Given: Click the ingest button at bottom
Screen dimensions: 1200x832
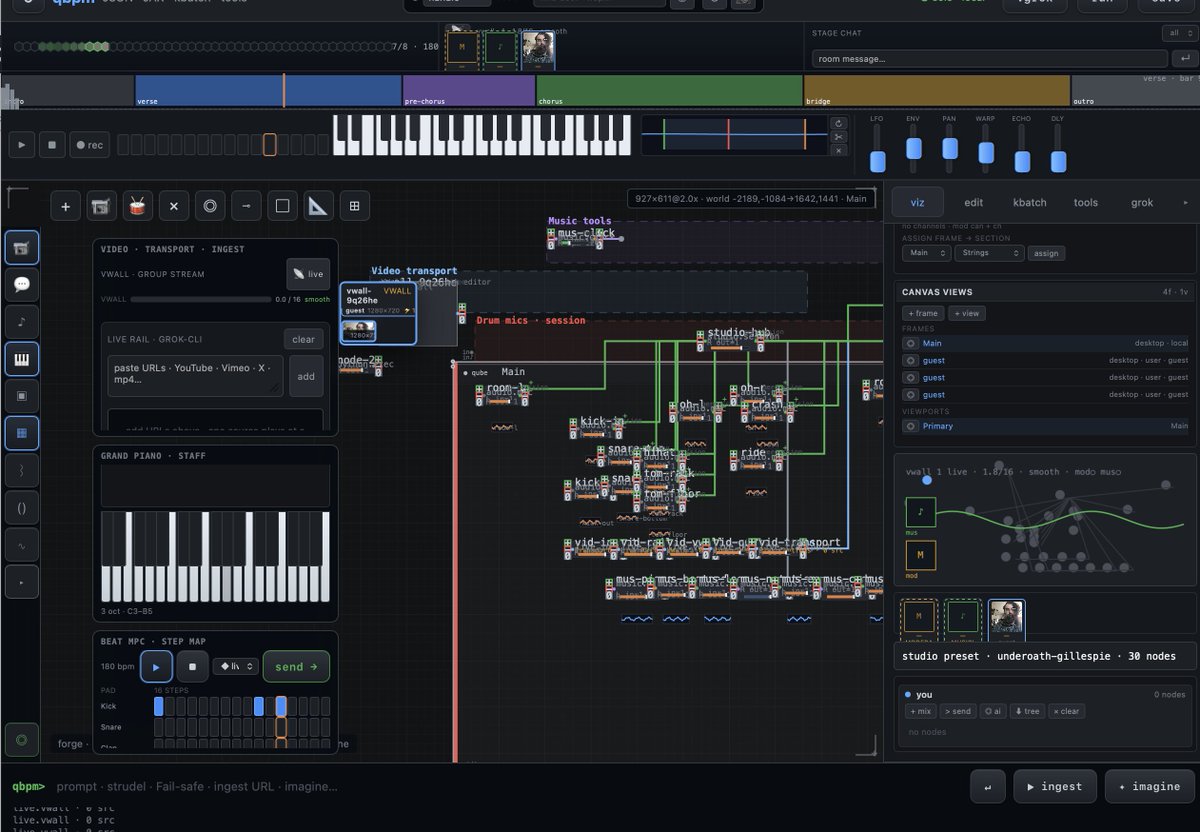Looking at the screenshot, I should click(x=1055, y=786).
